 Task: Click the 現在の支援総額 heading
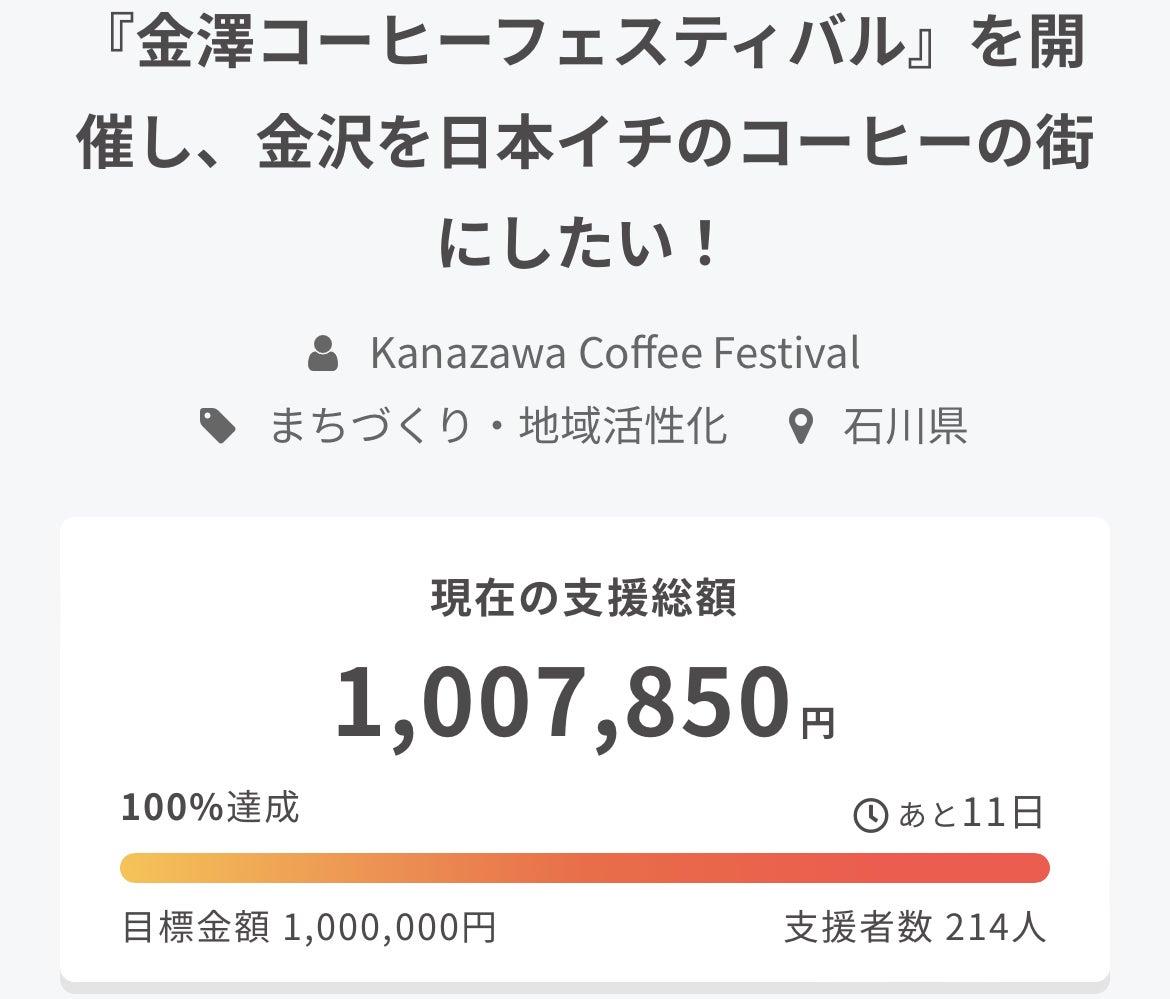(584, 598)
